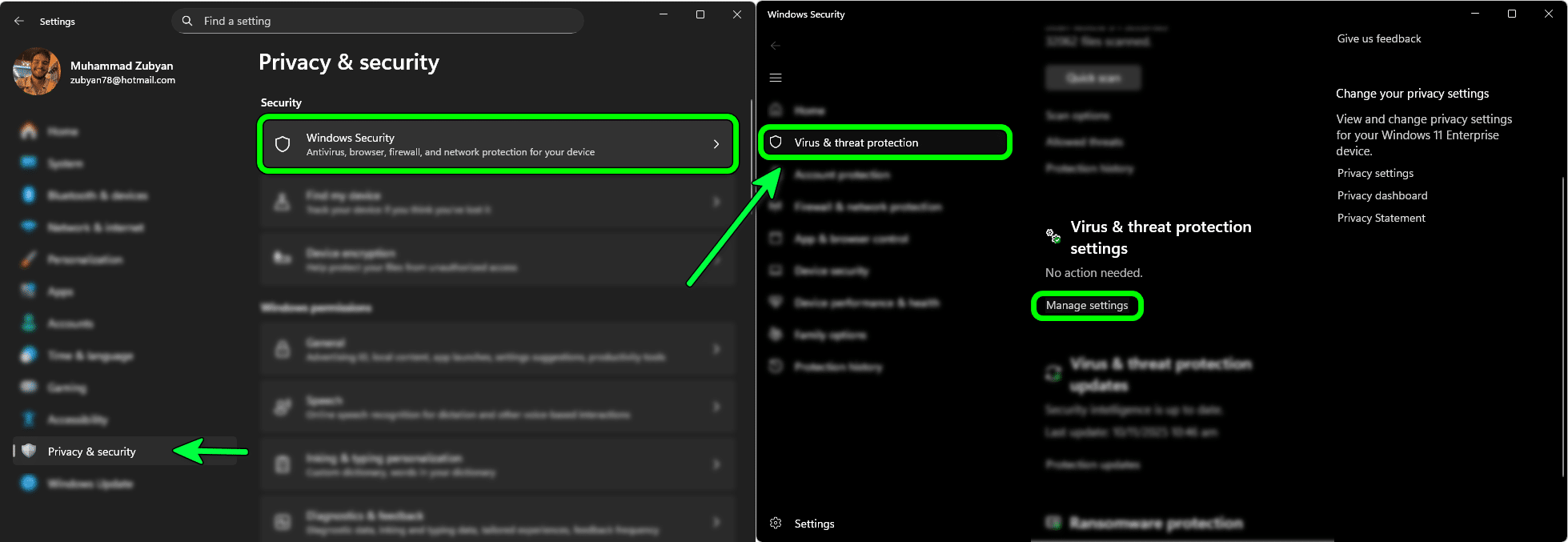Click the Windows Security window vertical scrollbar

click(x=1562, y=320)
